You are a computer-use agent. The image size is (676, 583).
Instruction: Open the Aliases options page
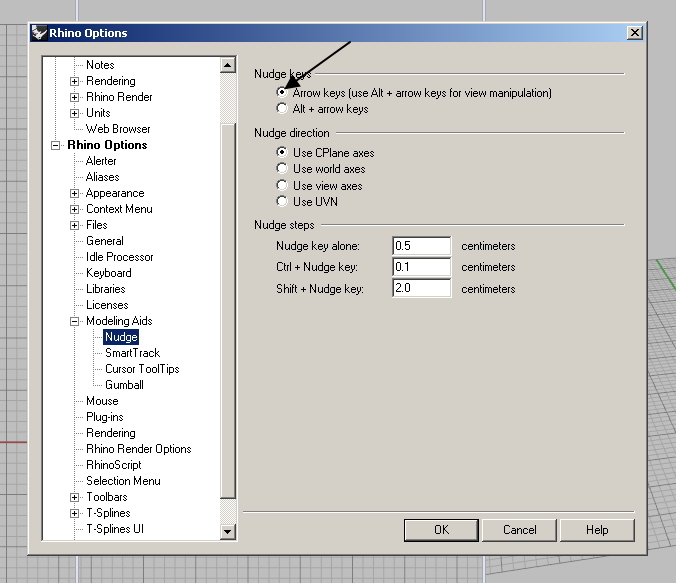point(103,177)
